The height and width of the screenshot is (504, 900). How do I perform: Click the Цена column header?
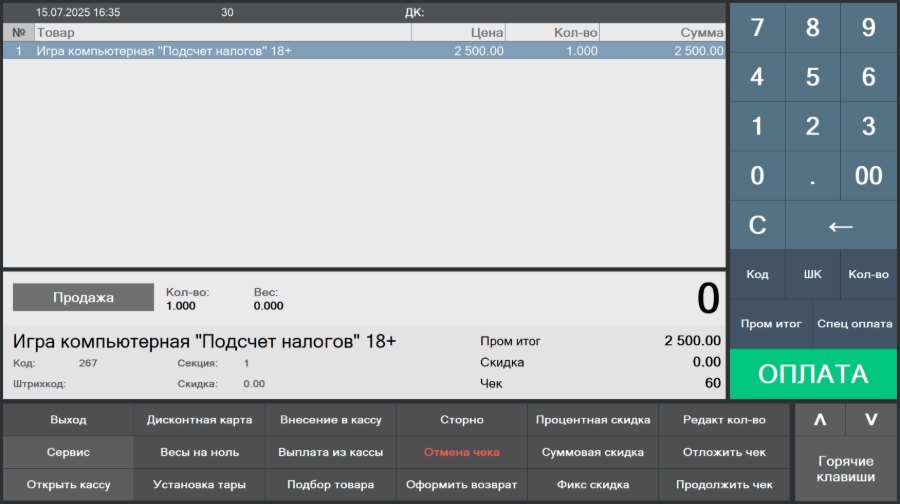pyautogui.click(x=459, y=33)
